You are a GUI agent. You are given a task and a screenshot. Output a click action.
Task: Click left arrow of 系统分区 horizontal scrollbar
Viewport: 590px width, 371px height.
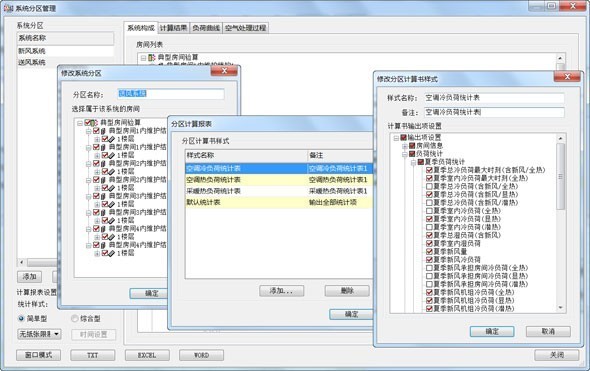(22, 262)
